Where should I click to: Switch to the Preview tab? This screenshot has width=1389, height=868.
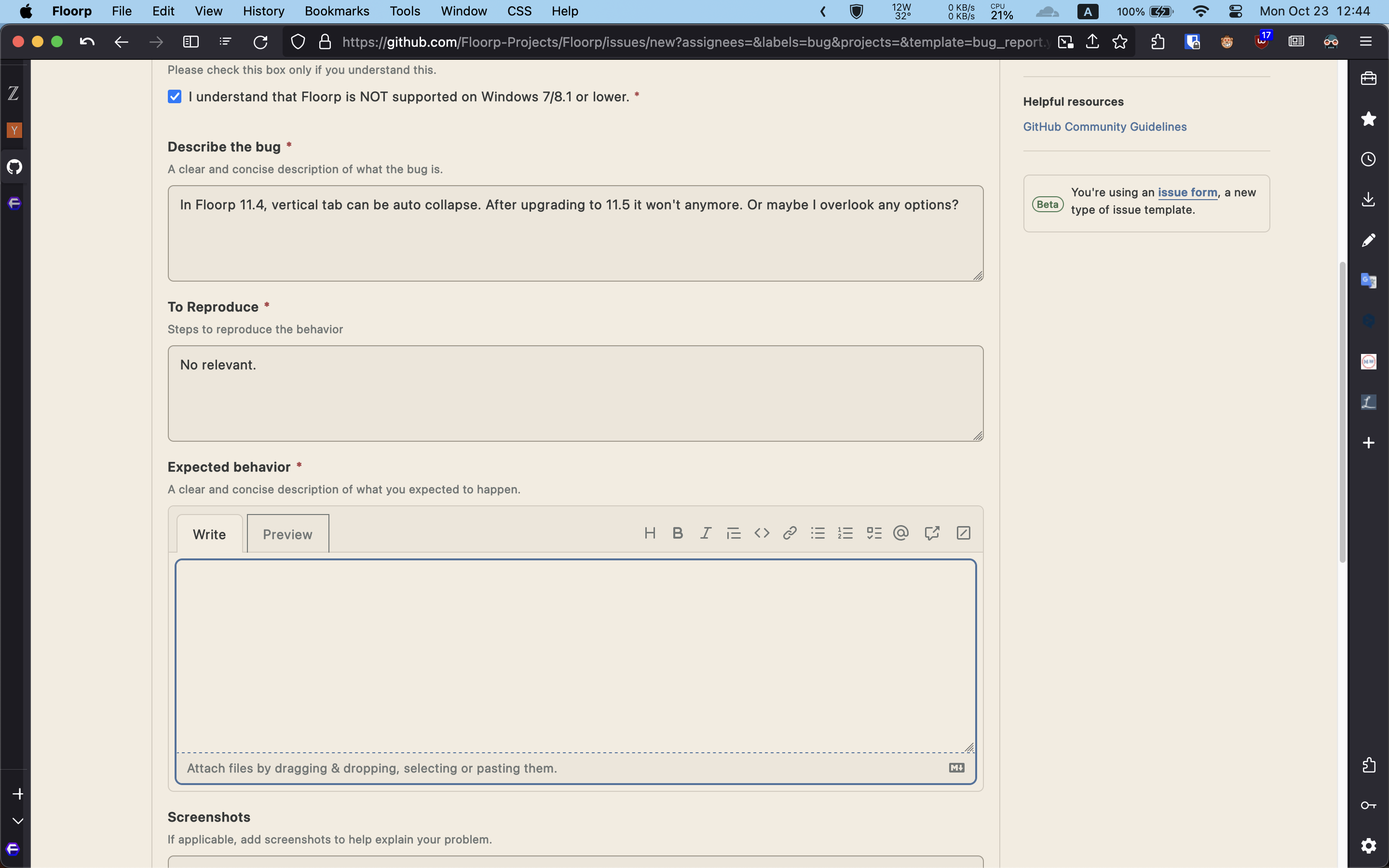click(287, 534)
